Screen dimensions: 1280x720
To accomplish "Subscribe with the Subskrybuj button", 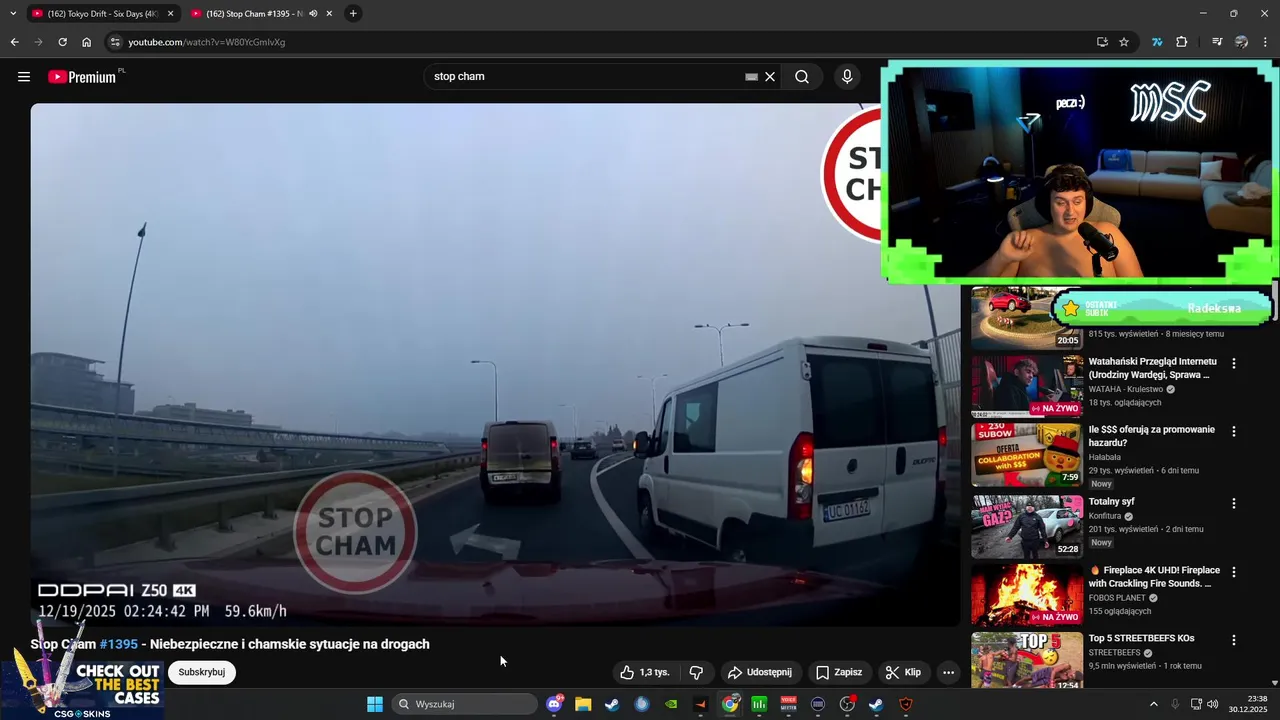I will pos(202,672).
